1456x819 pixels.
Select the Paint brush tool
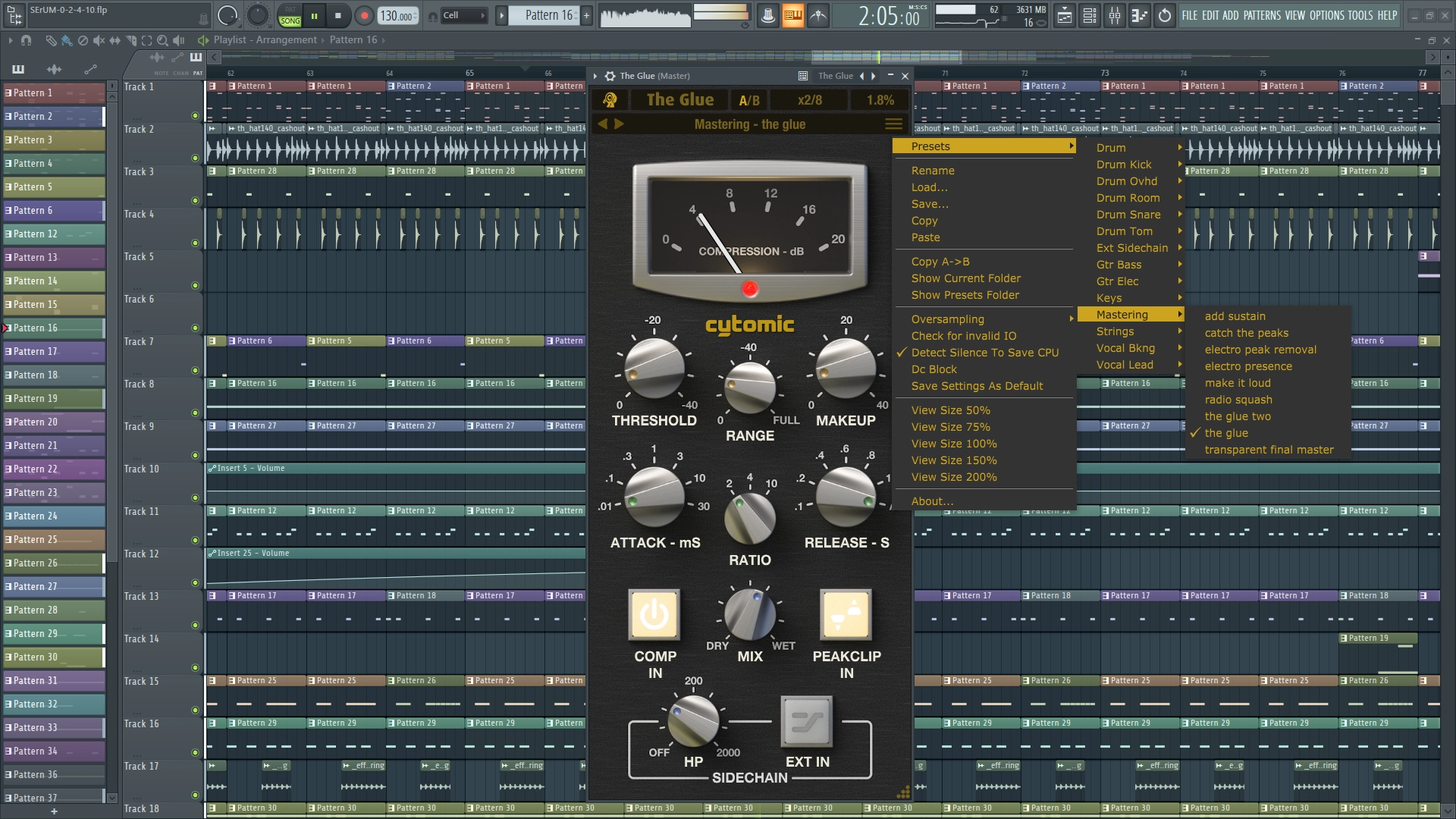coord(67,40)
